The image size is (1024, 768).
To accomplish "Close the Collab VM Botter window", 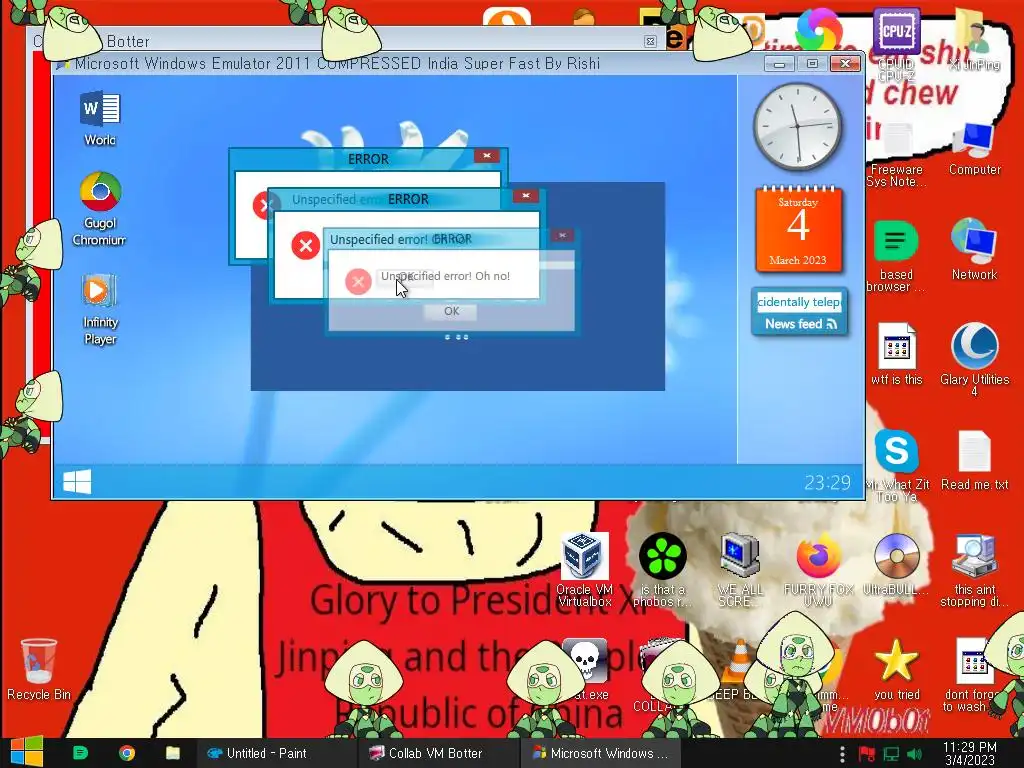I will click(x=650, y=41).
